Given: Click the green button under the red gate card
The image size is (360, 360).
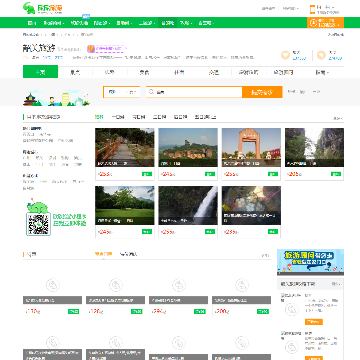Looking at the screenshot, I should pyautogui.click(x=273, y=174).
